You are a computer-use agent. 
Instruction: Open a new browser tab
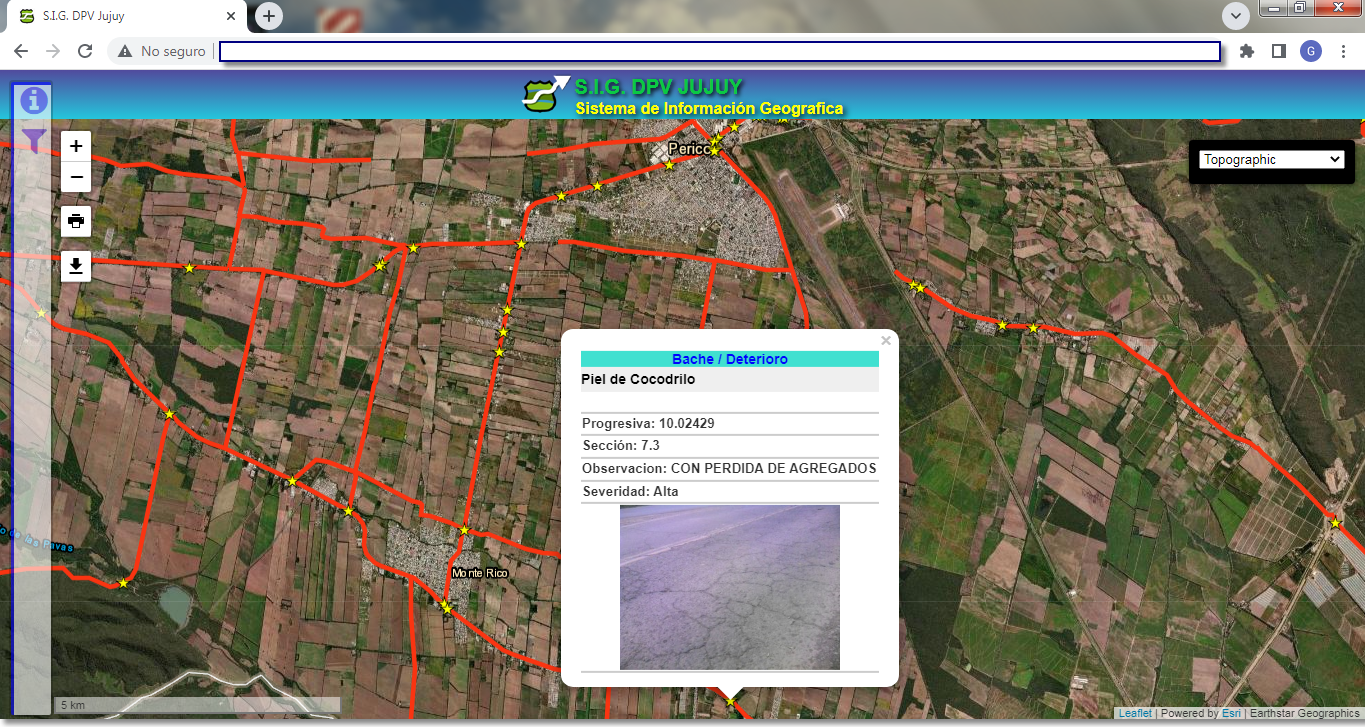[x=269, y=16]
